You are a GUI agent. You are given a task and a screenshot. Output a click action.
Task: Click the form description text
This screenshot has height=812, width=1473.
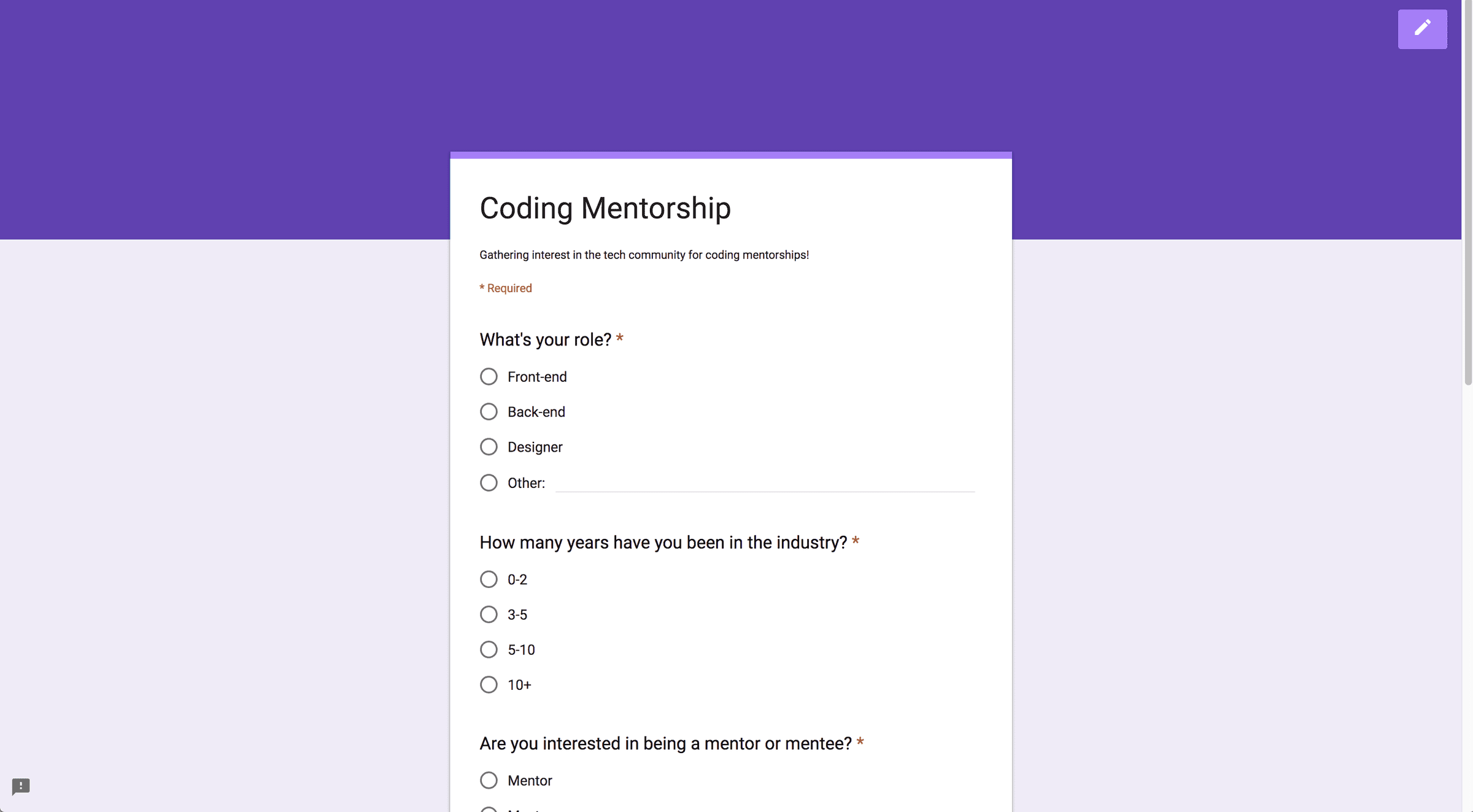tap(644, 255)
